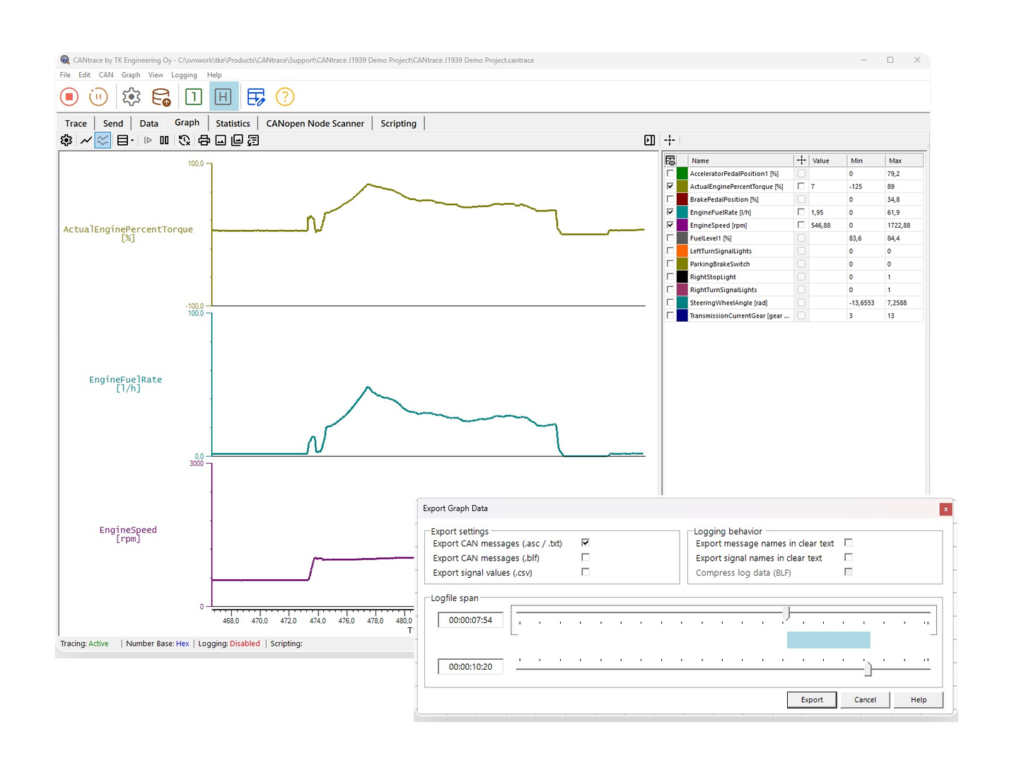Click the logfile span start slider handle
The height and width of the screenshot is (768, 1024).
pyautogui.click(x=787, y=613)
